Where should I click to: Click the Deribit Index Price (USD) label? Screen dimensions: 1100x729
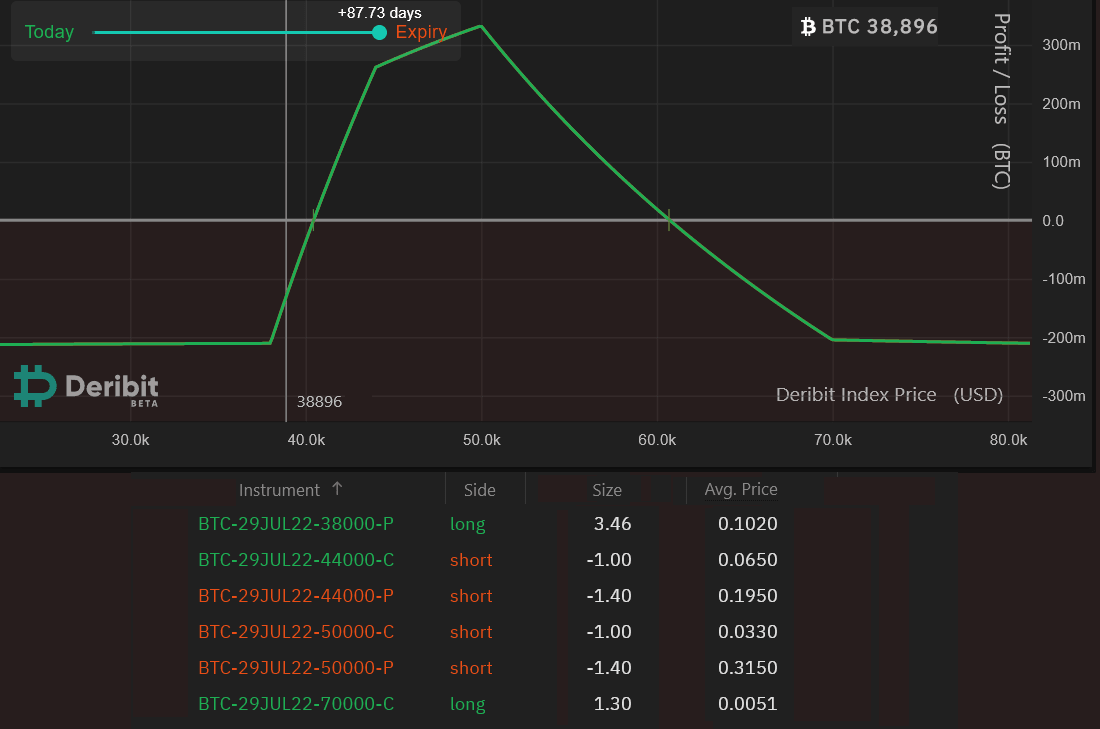890,394
